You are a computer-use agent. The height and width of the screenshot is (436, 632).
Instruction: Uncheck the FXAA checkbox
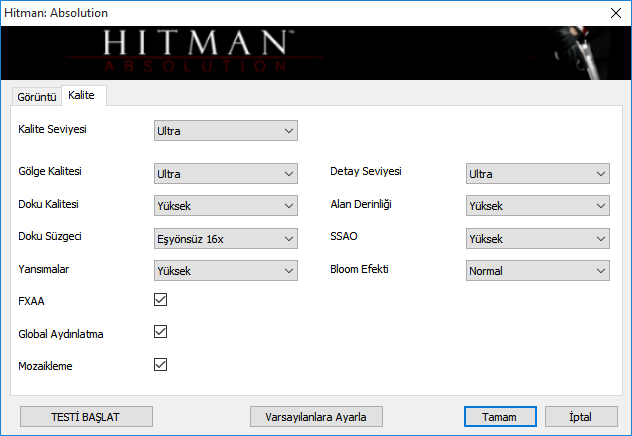[x=160, y=299]
